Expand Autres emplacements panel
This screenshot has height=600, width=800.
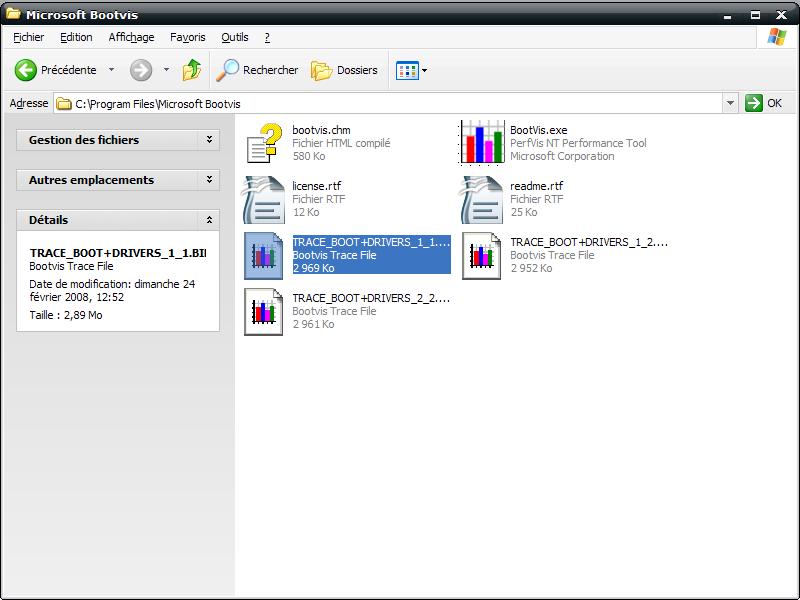click(209, 180)
